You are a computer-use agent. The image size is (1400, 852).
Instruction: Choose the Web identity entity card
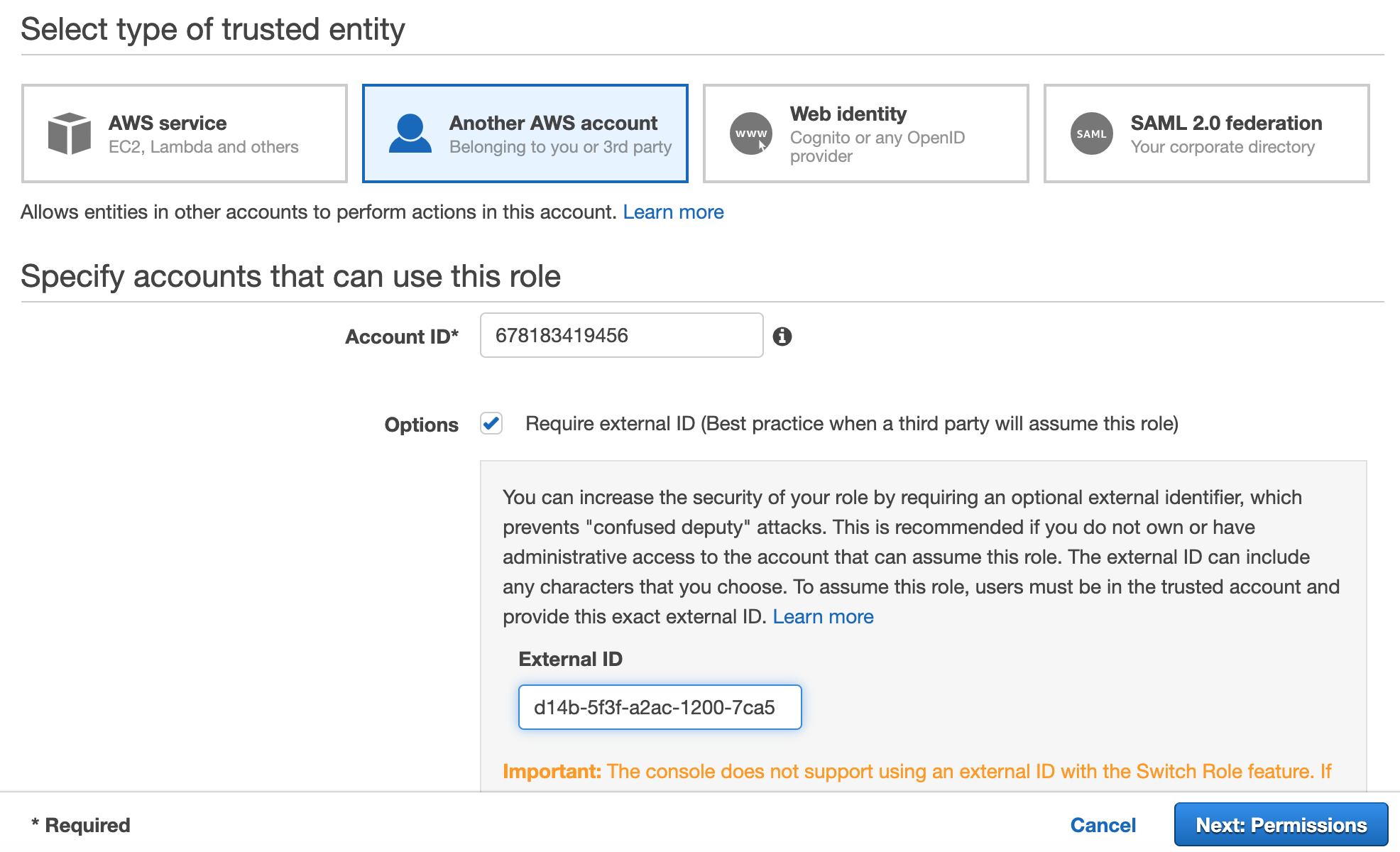coord(866,133)
